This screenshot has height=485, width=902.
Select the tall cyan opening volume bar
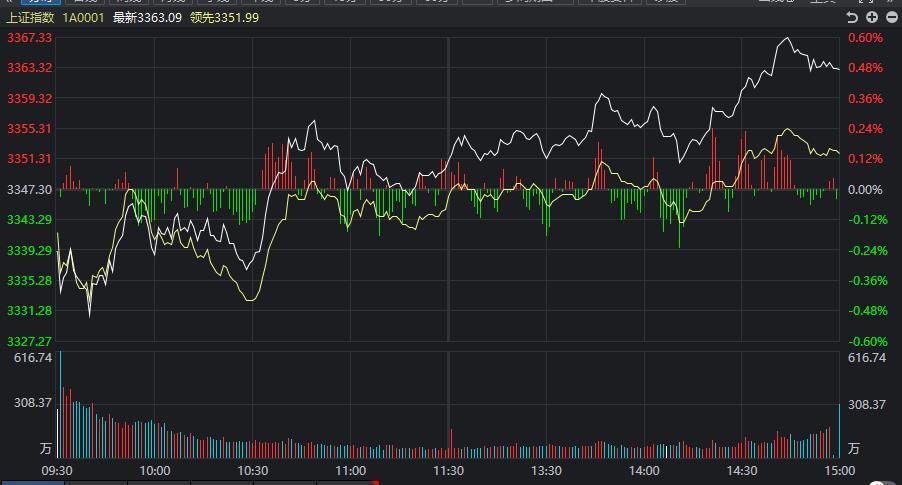click(60, 404)
